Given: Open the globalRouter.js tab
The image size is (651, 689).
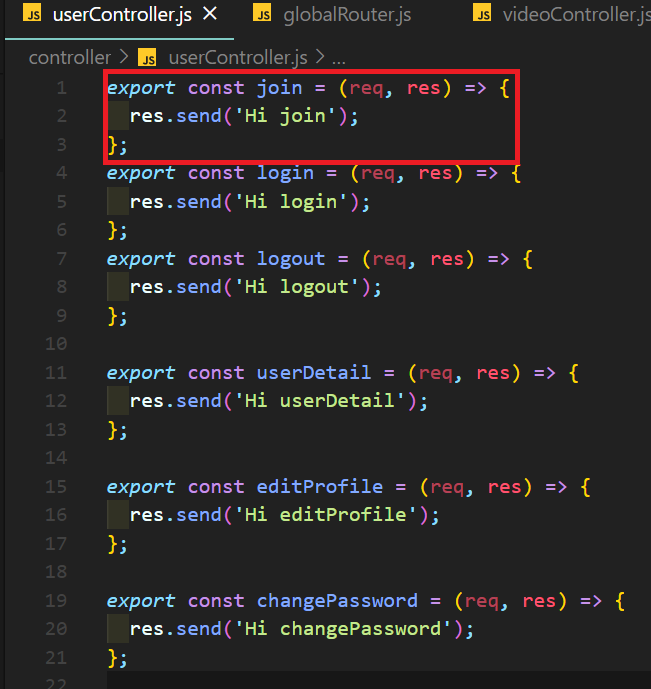Looking at the screenshot, I should click(x=347, y=15).
